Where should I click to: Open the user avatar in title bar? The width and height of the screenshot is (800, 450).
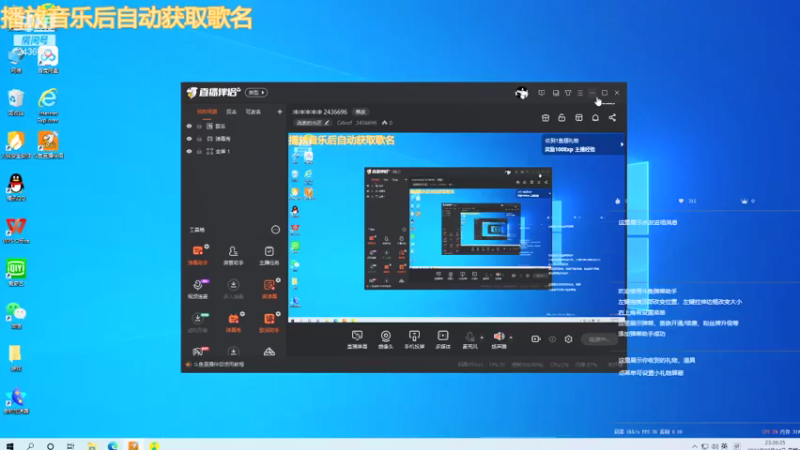point(521,93)
